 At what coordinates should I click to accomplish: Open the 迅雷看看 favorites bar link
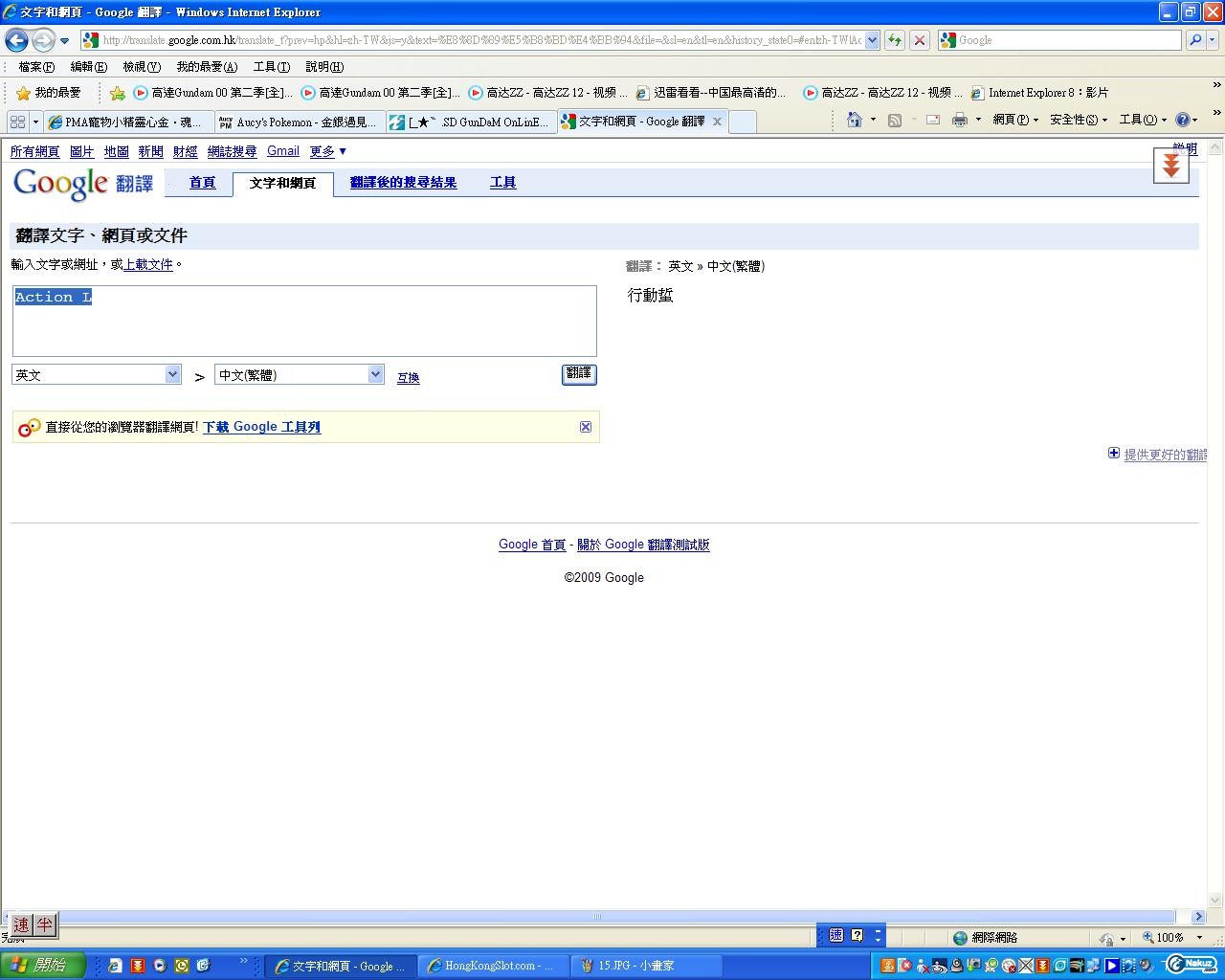coord(710,93)
